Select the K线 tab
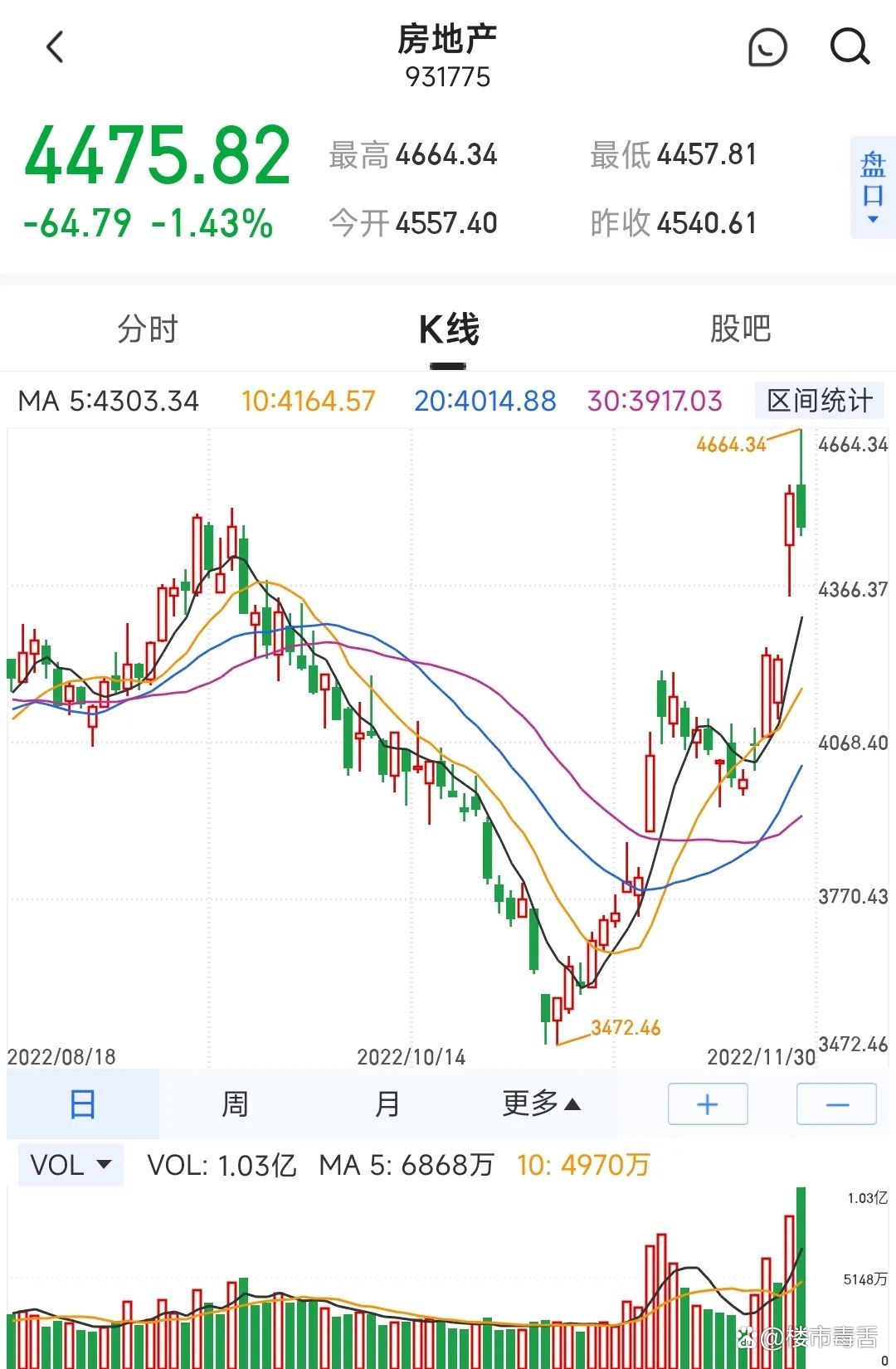Viewport: 896px width, 1369px height. point(448,329)
